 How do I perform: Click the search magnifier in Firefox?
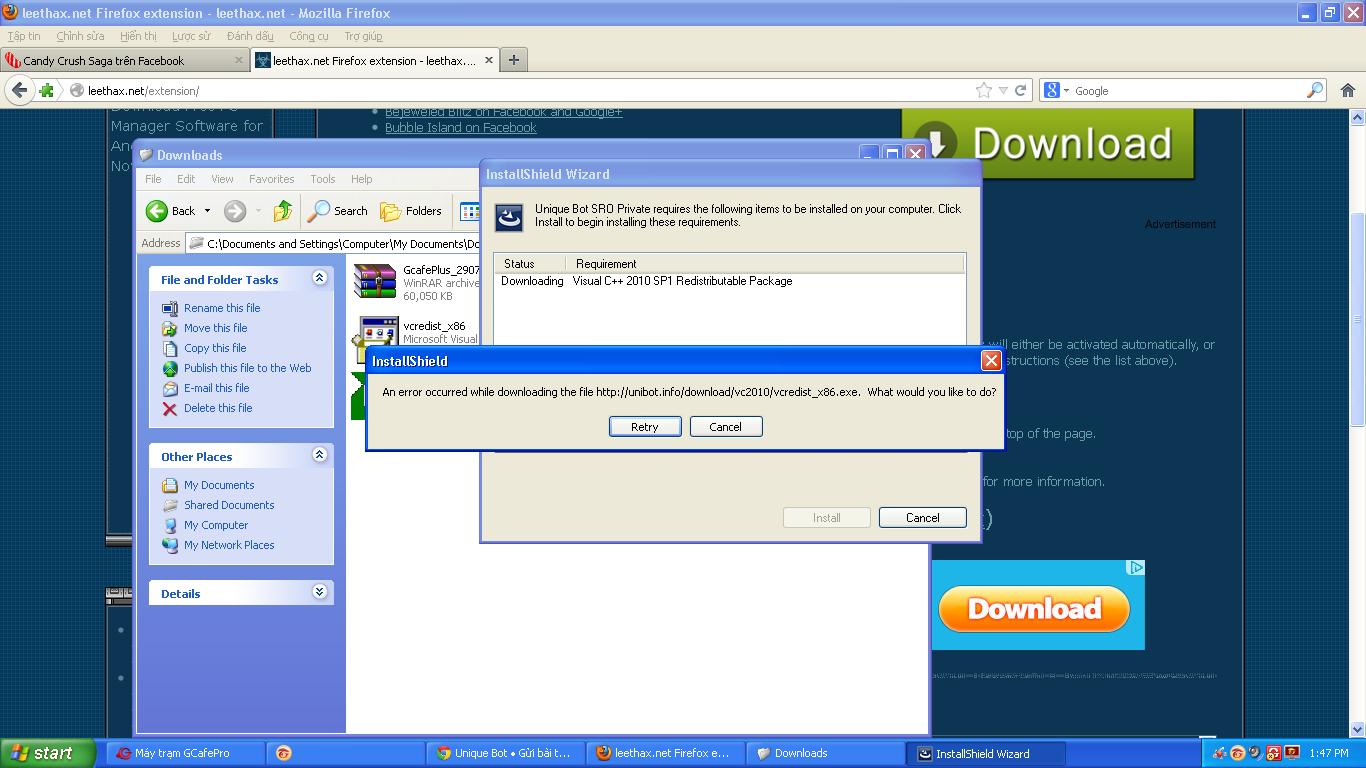pyautogui.click(x=1315, y=90)
